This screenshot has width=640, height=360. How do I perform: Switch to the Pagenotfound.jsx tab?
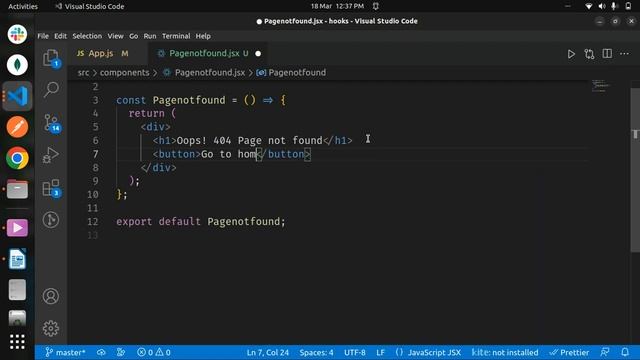[208, 53]
